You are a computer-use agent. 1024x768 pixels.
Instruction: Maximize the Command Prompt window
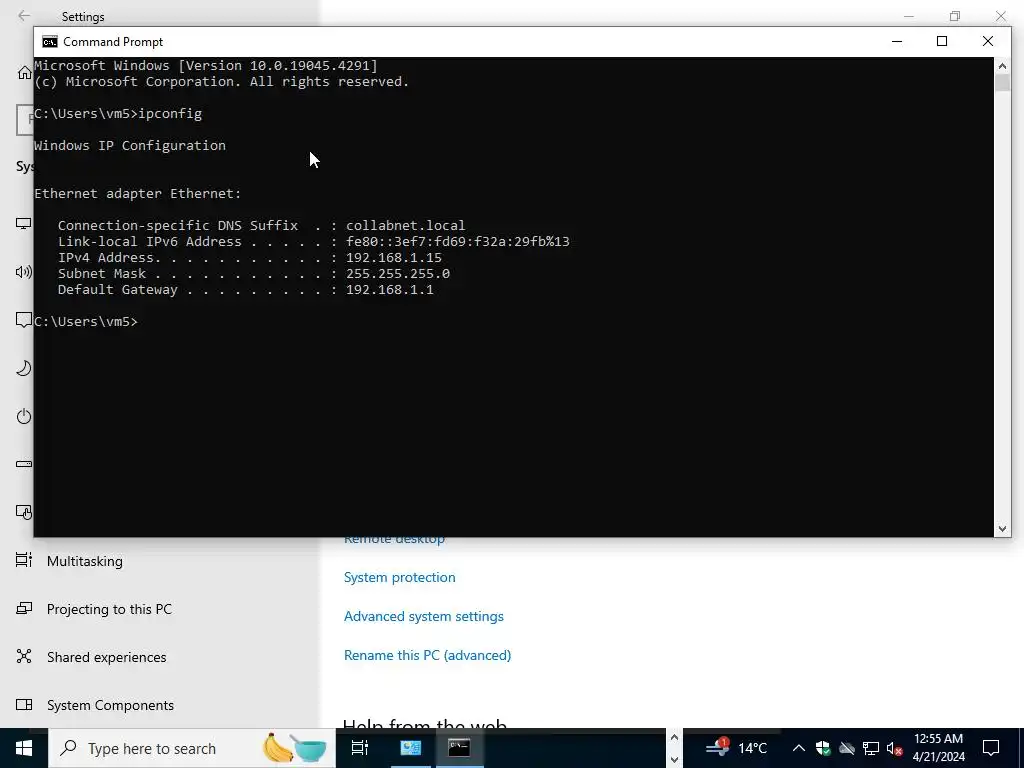[942, 41]
